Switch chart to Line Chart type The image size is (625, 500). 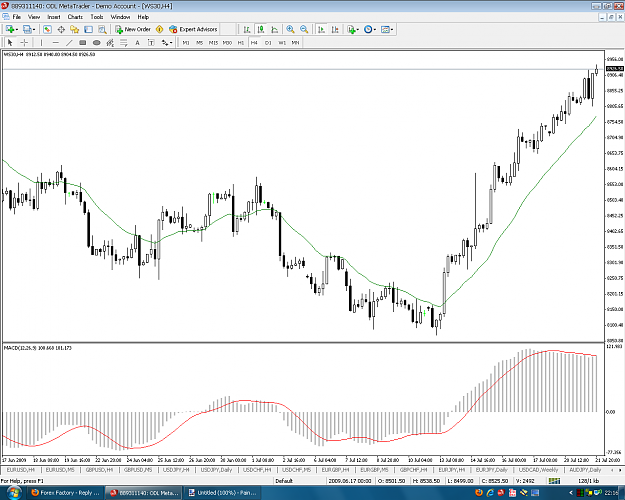click(x=275, y=29)
